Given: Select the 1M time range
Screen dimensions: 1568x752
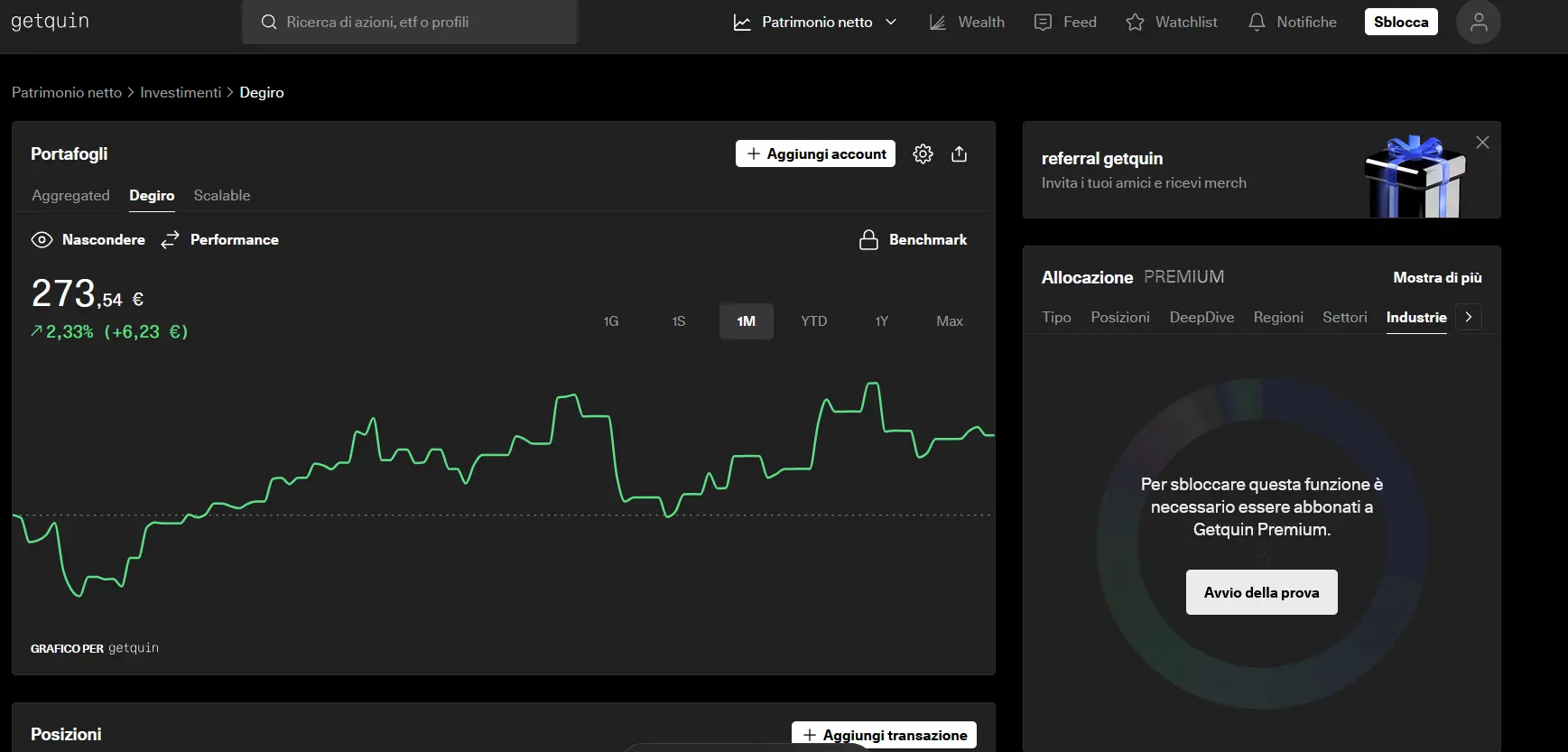Looking at the screenshot, I should pyautogui.click(x=747, y=321).
